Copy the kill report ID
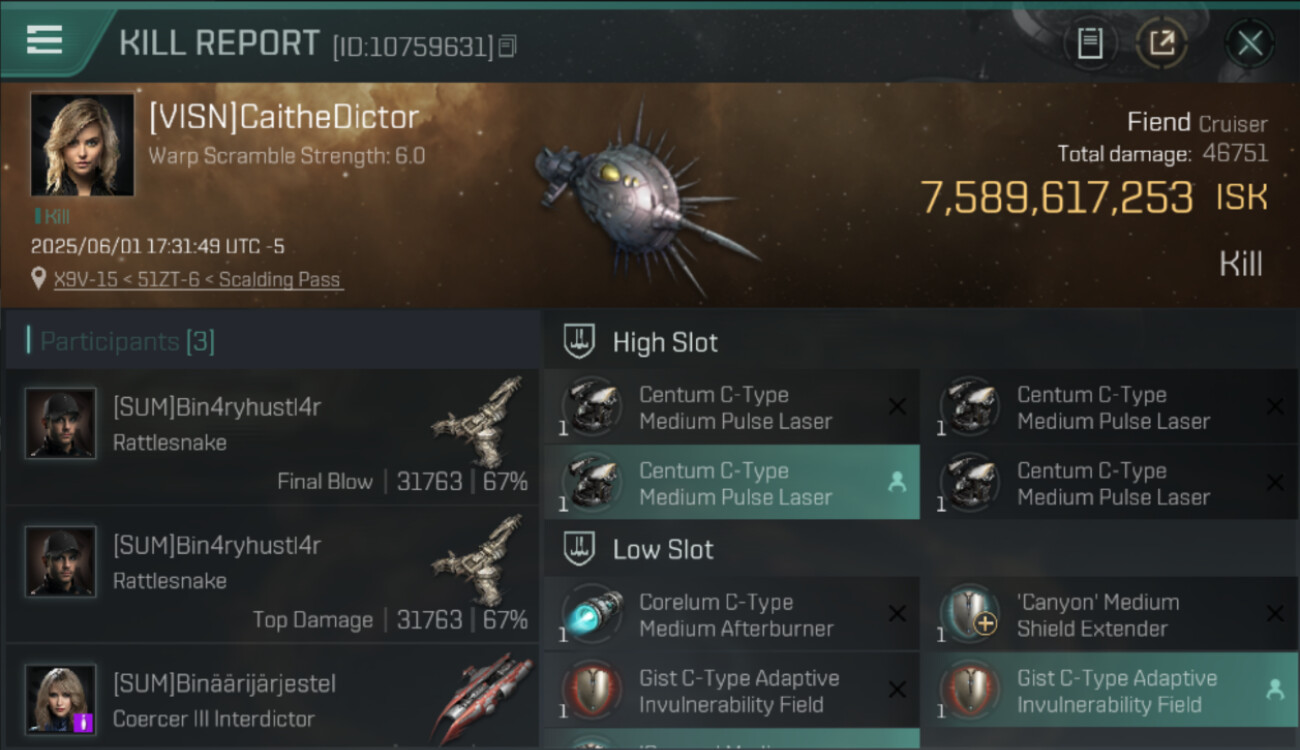 pyautogui.click(x=508, y=46)
